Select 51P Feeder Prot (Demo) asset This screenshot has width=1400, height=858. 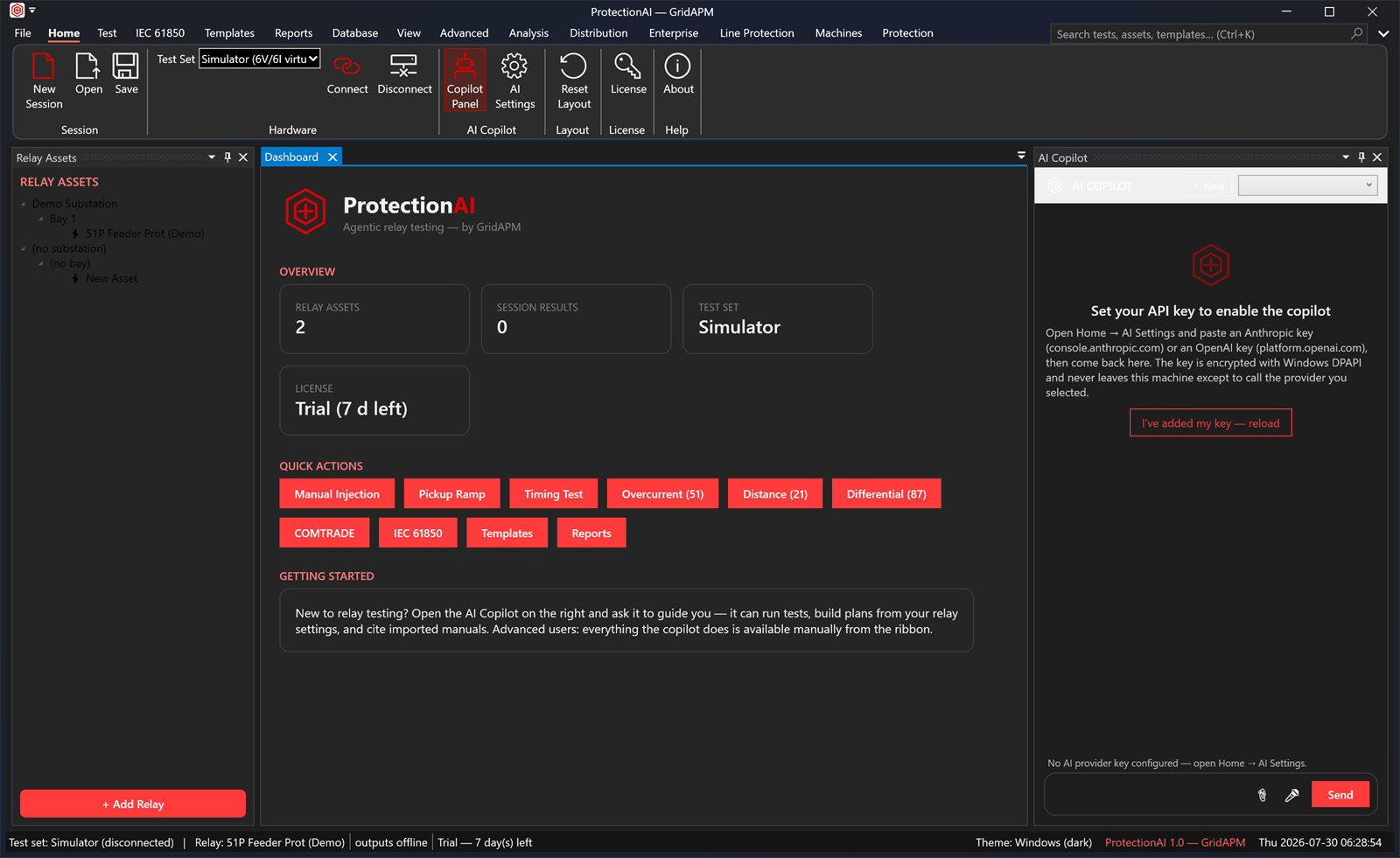[x=144, y=234]
